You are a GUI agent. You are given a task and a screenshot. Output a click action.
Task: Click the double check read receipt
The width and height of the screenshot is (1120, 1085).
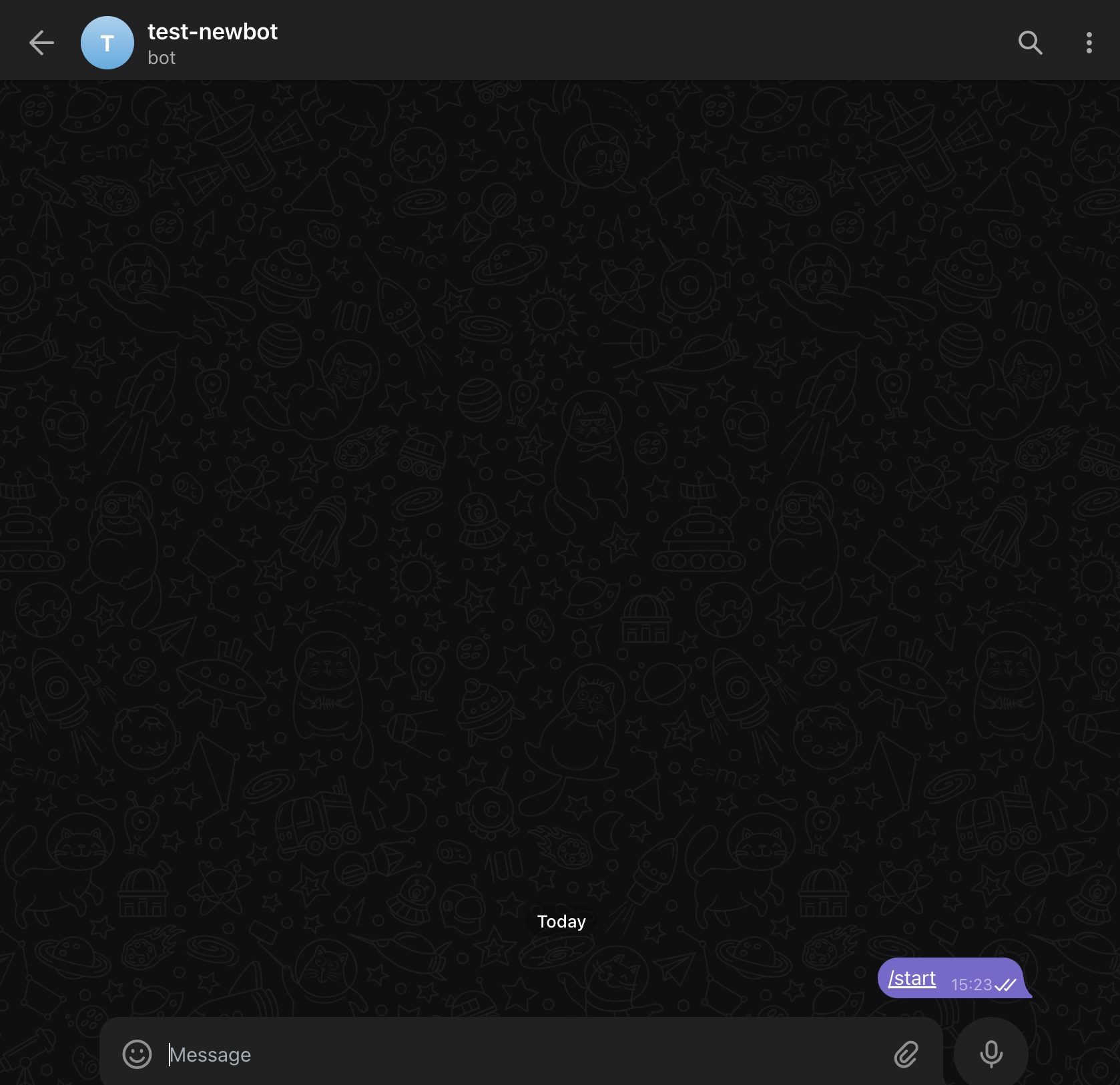[1005, 985]
